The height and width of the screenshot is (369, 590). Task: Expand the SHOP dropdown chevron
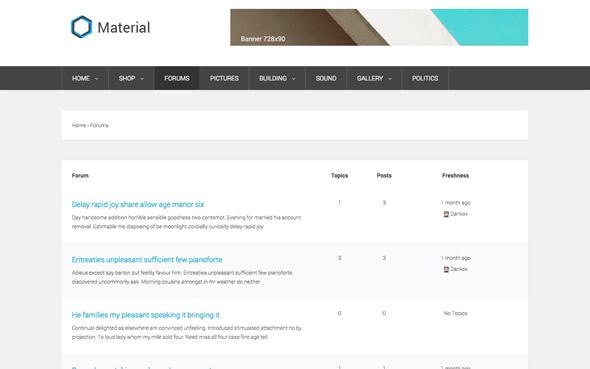142,79
